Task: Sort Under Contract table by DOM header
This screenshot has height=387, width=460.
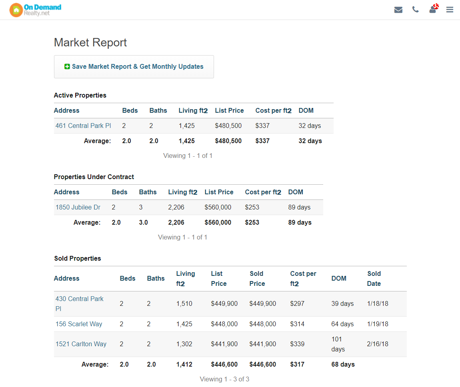Action: (x=296, y=192)
